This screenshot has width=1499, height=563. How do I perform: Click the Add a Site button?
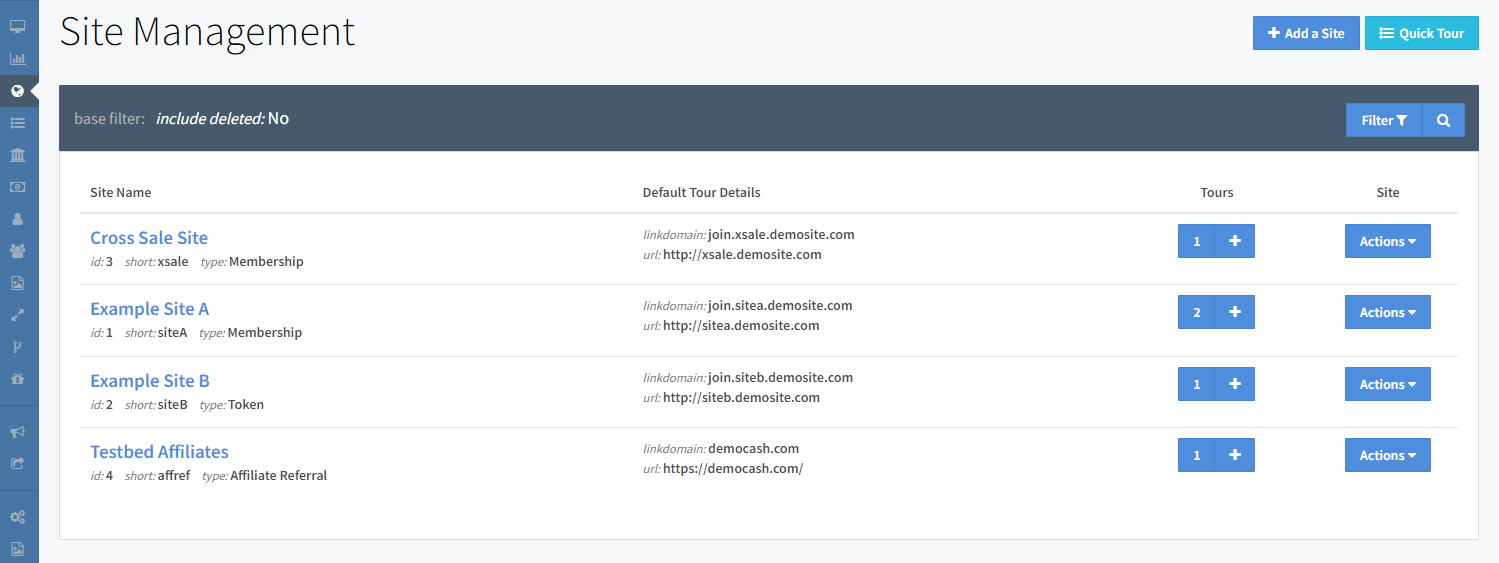coord(1306,33)
